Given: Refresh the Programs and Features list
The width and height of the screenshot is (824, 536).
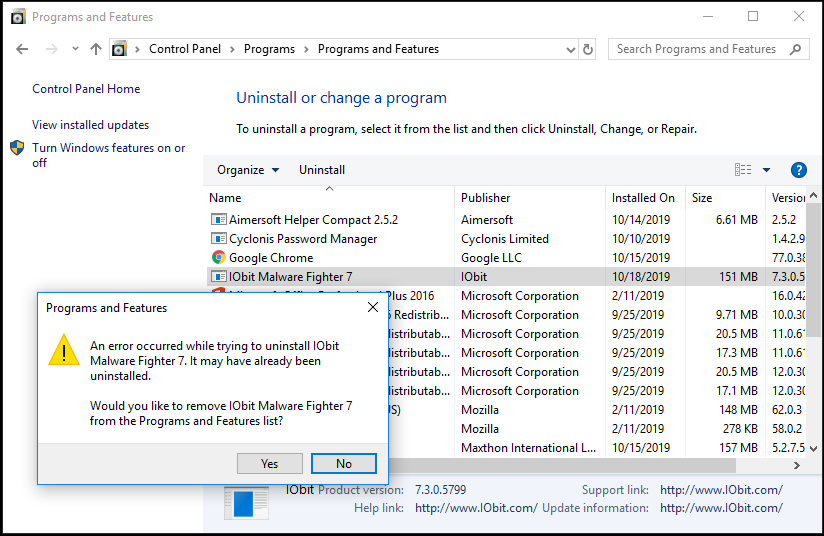Looking at the screenshot, I should [588, 49].
